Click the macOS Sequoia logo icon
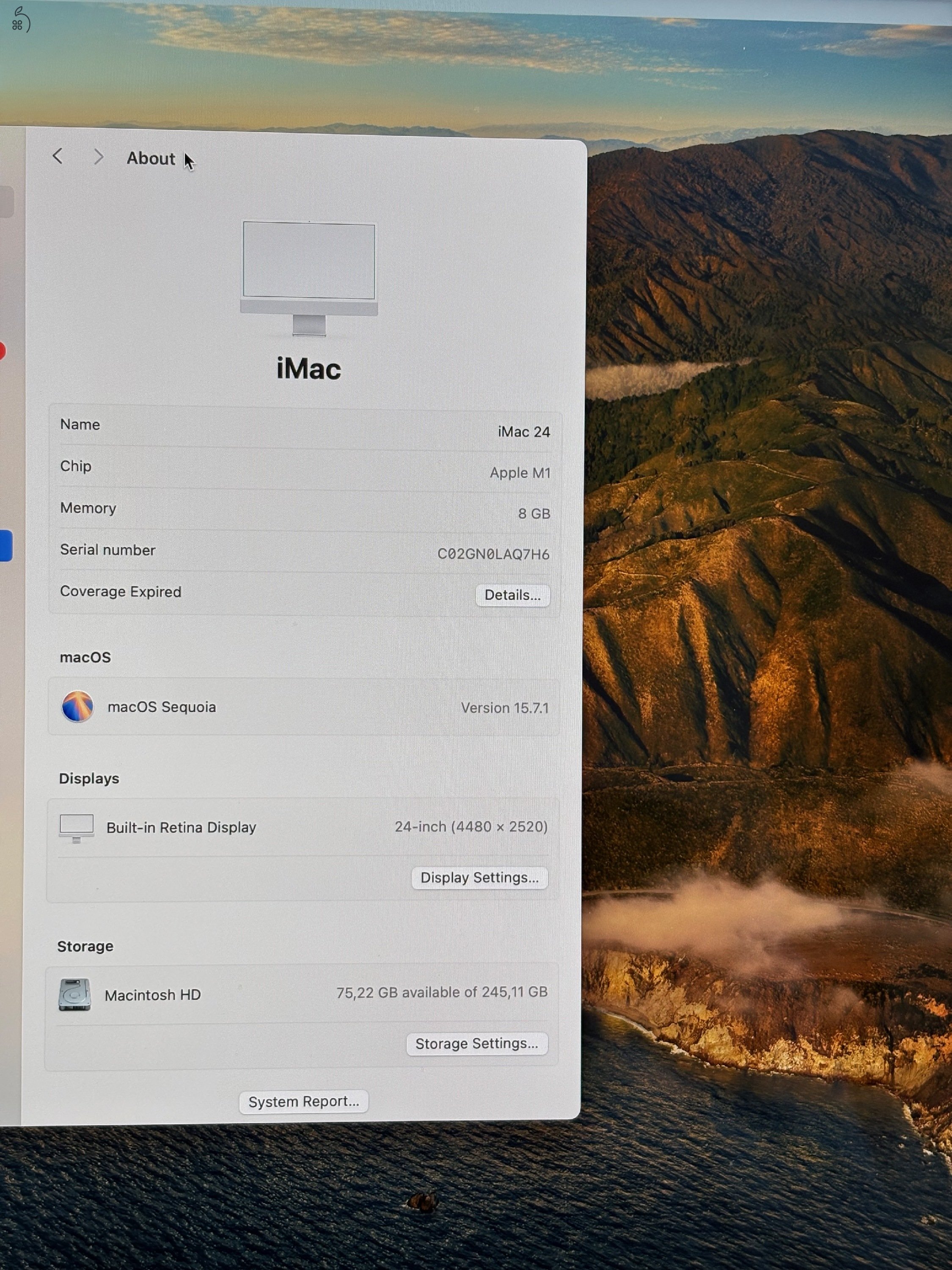This screenshot has height=1270, width=952. [79, 707]
